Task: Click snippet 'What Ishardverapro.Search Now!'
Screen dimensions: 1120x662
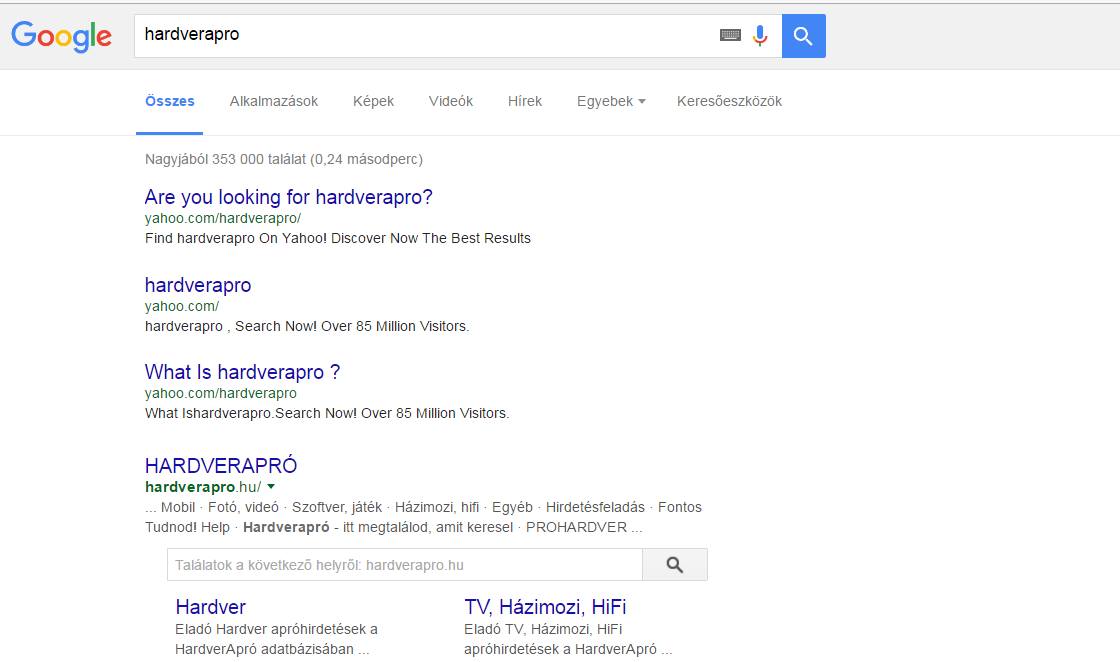Action: coord(251,413)
